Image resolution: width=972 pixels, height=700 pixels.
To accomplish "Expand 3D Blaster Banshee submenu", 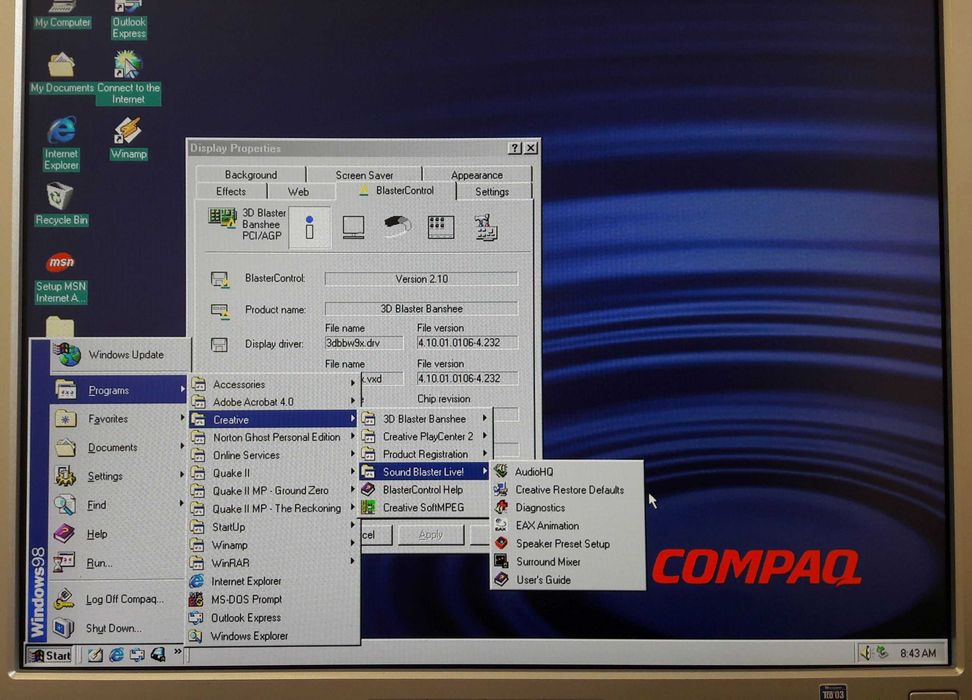I will pos(424,419).
